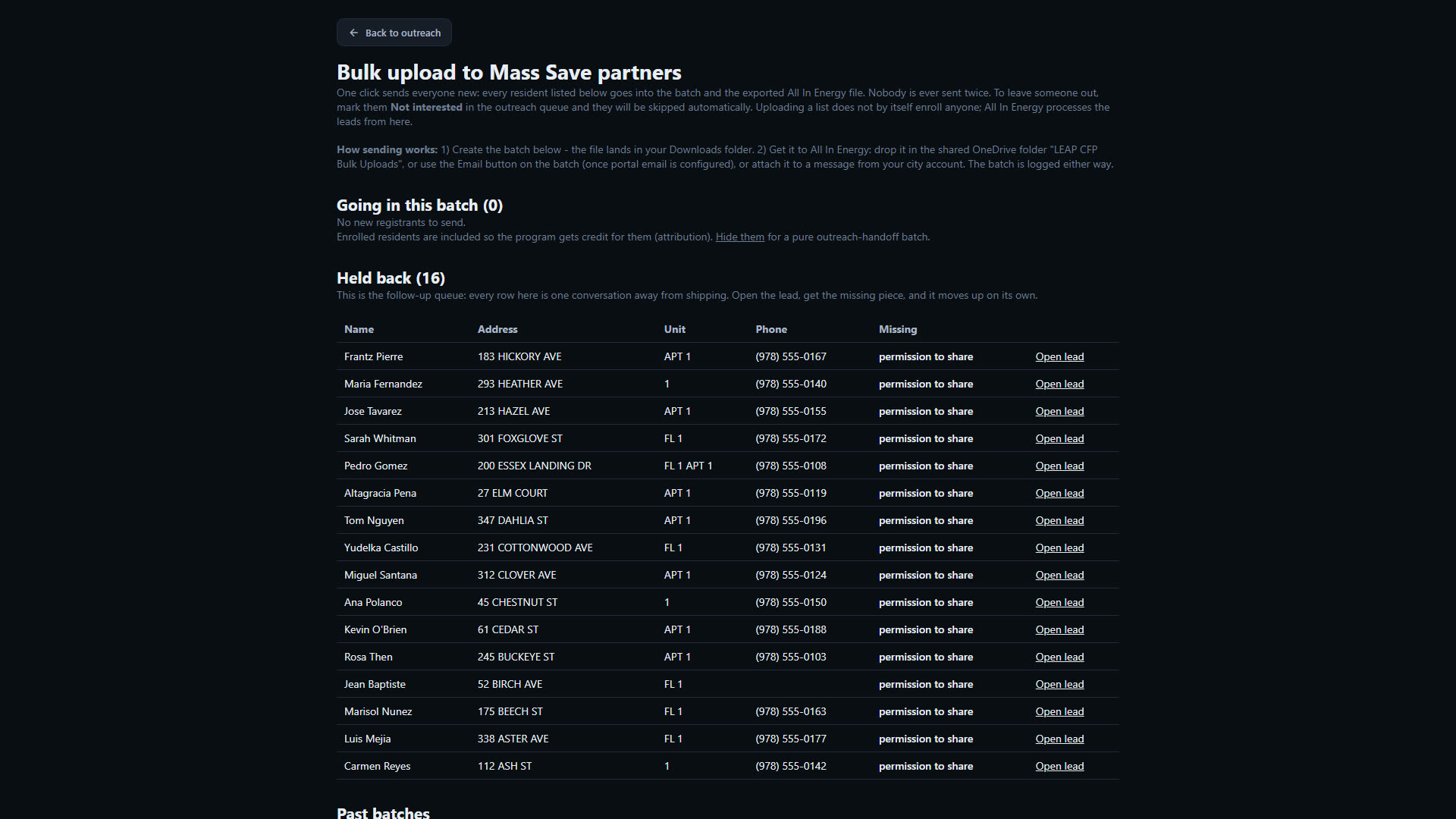Open lead for Carmen Reyes
1456x819 pixels.
(x=1059, y=766)
